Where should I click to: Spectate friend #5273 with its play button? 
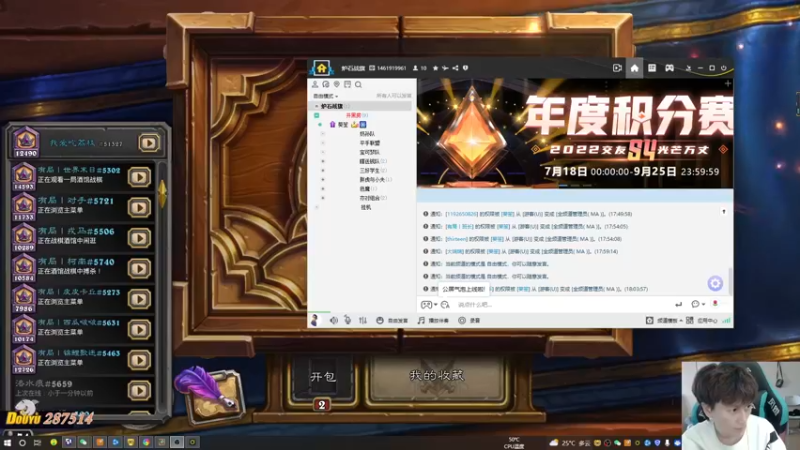[139, 299]
